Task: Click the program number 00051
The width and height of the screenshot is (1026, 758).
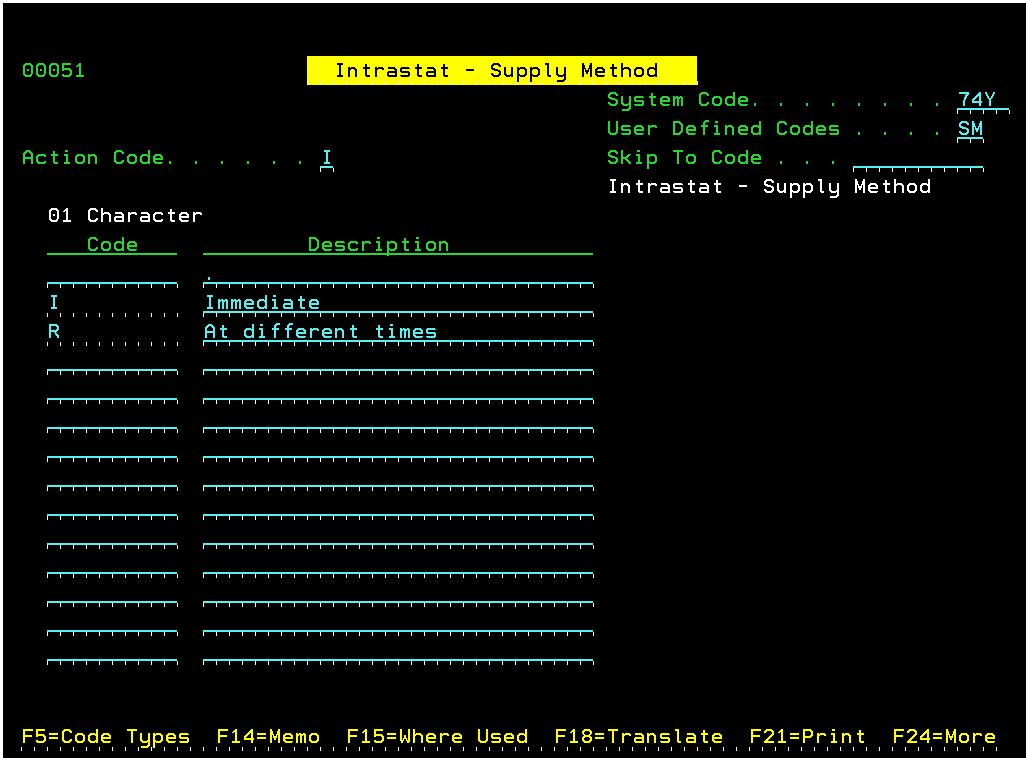Action: coord(54,70)
